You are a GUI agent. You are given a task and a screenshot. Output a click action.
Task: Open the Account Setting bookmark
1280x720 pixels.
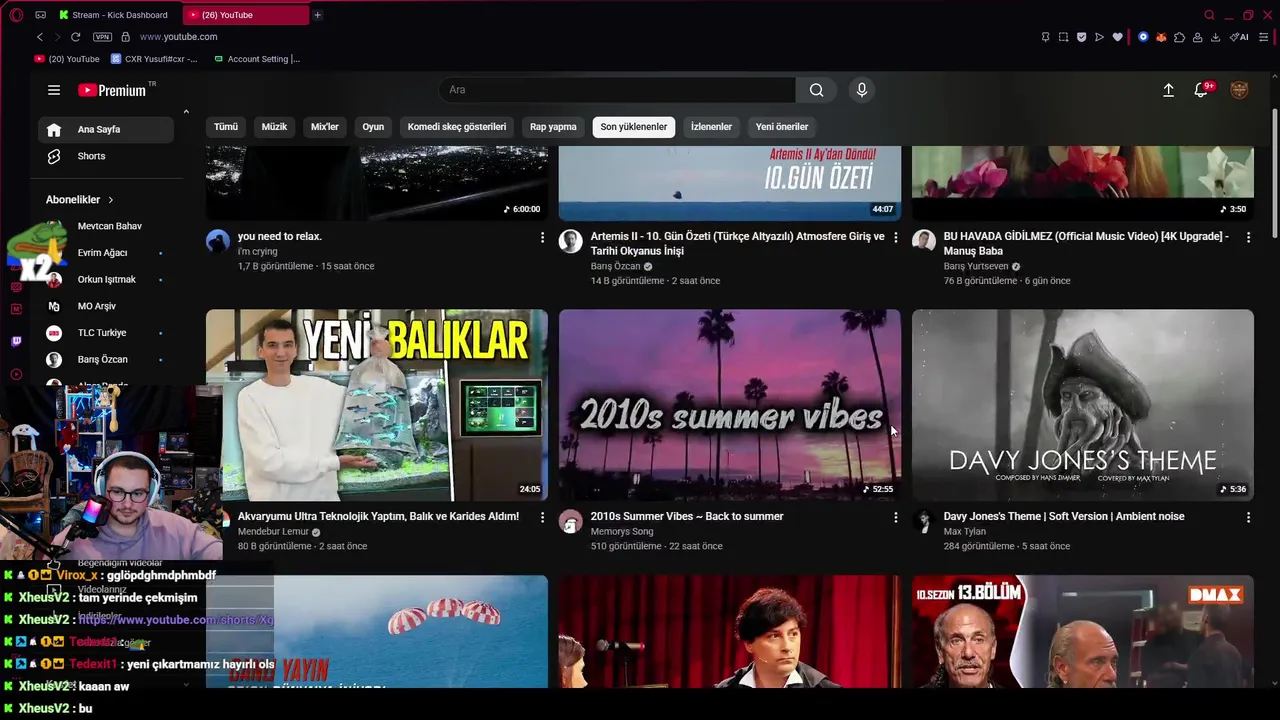pyautogui.click(x=256, y=59)
